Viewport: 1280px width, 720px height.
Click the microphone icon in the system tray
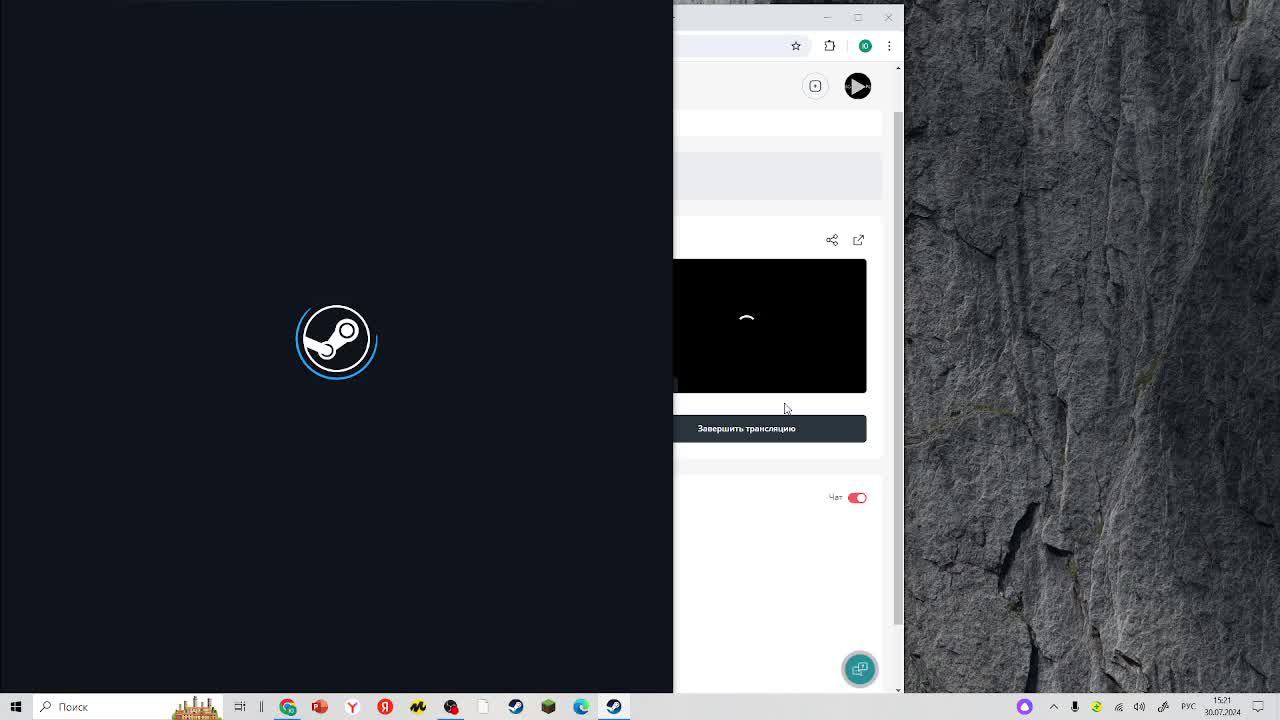(x=1075, y=707)
